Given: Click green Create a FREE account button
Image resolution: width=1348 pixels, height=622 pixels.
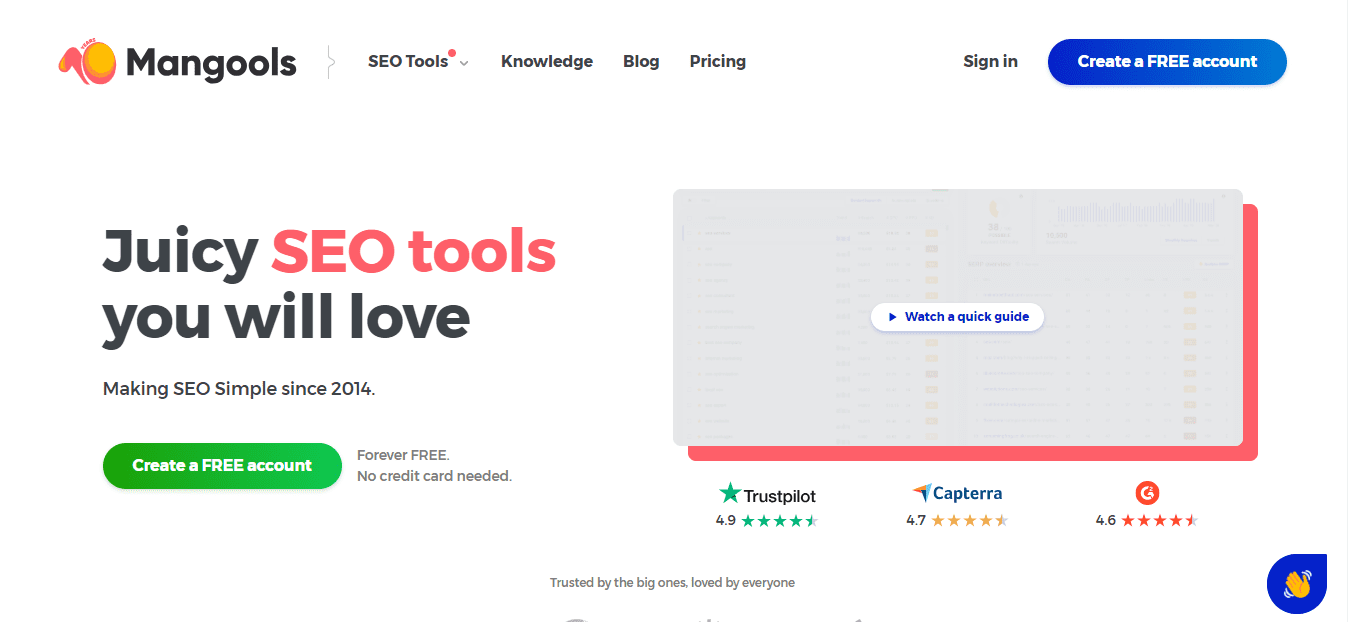Looking at the screenshot, I should click(x=222, y=466).
